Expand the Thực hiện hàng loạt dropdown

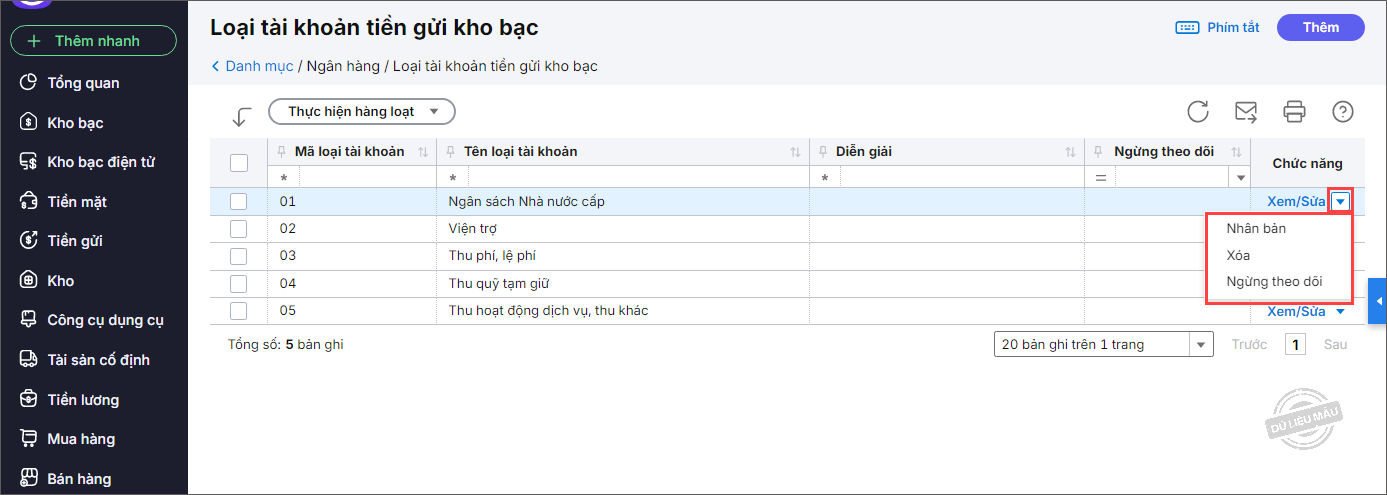point(362,112)
